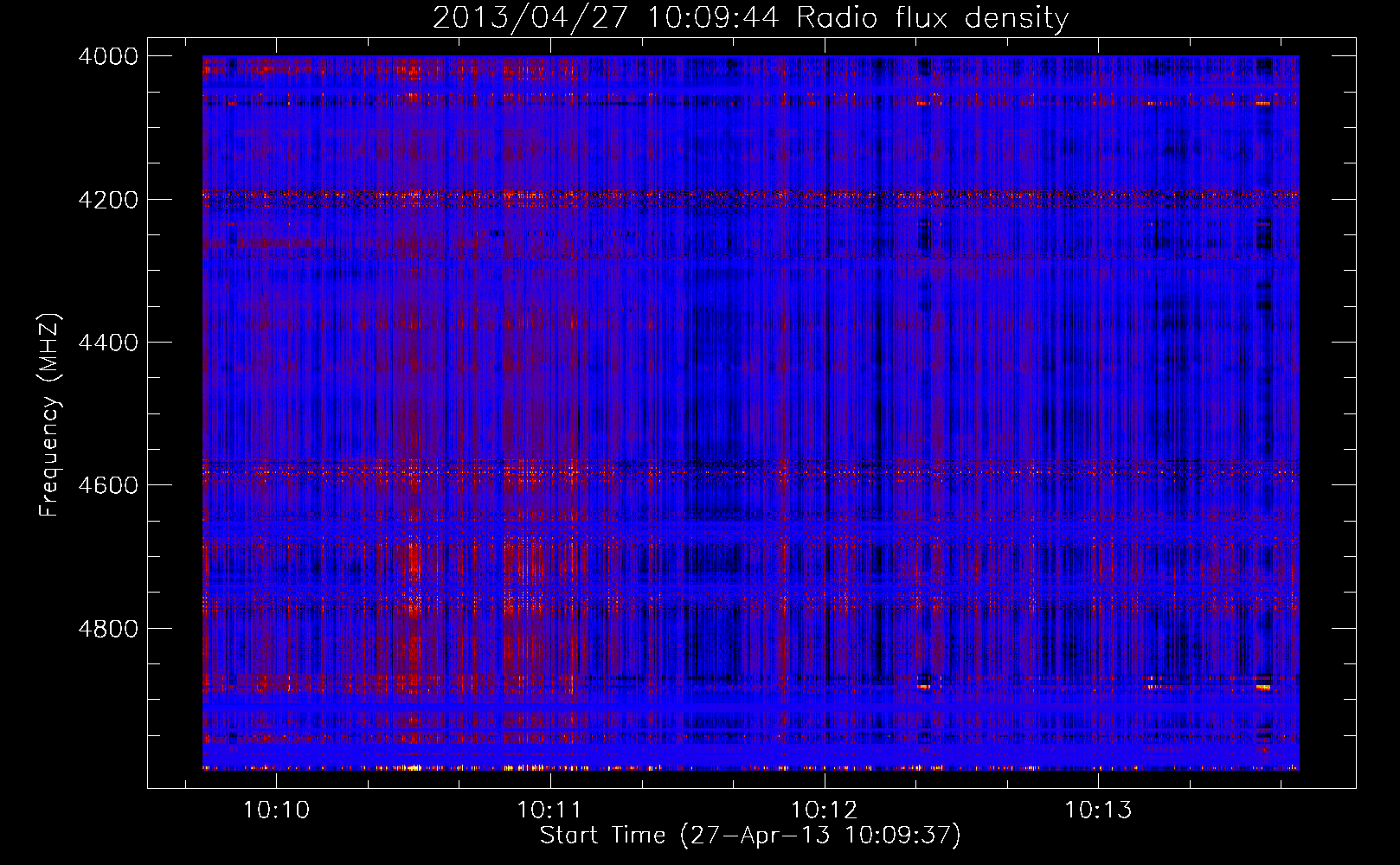Click the 4800 frequency tick label
This screenshot has height=865, width=1400.
coord(108,628)
